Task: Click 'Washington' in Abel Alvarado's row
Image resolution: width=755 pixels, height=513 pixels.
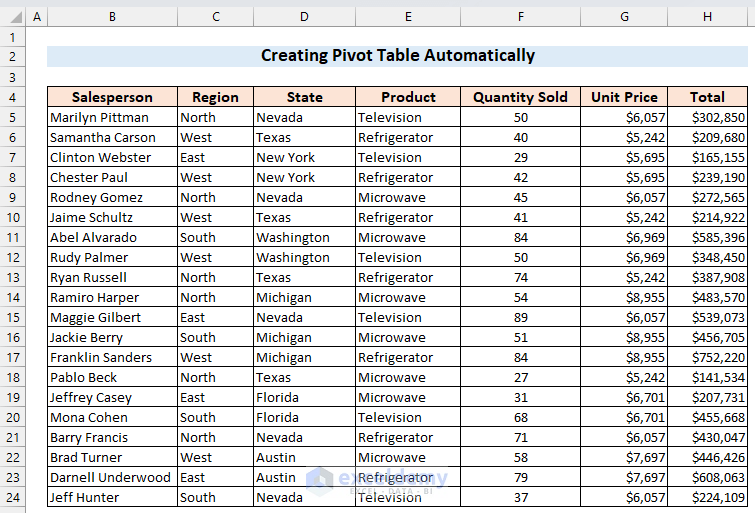Action: tap(304, 237)
